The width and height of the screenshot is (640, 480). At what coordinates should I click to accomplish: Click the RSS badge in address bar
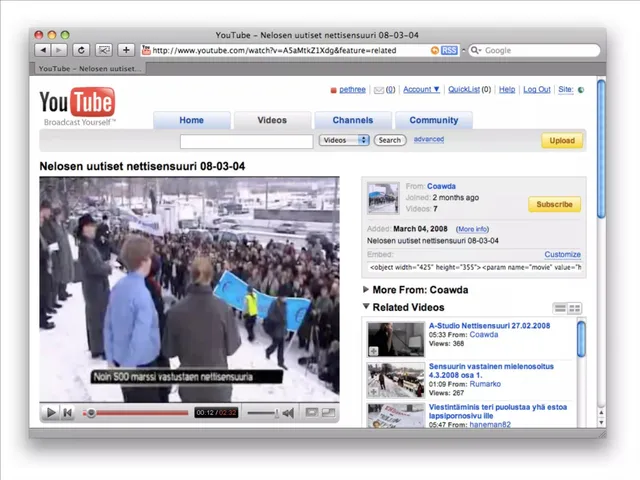tap(449, 50)
